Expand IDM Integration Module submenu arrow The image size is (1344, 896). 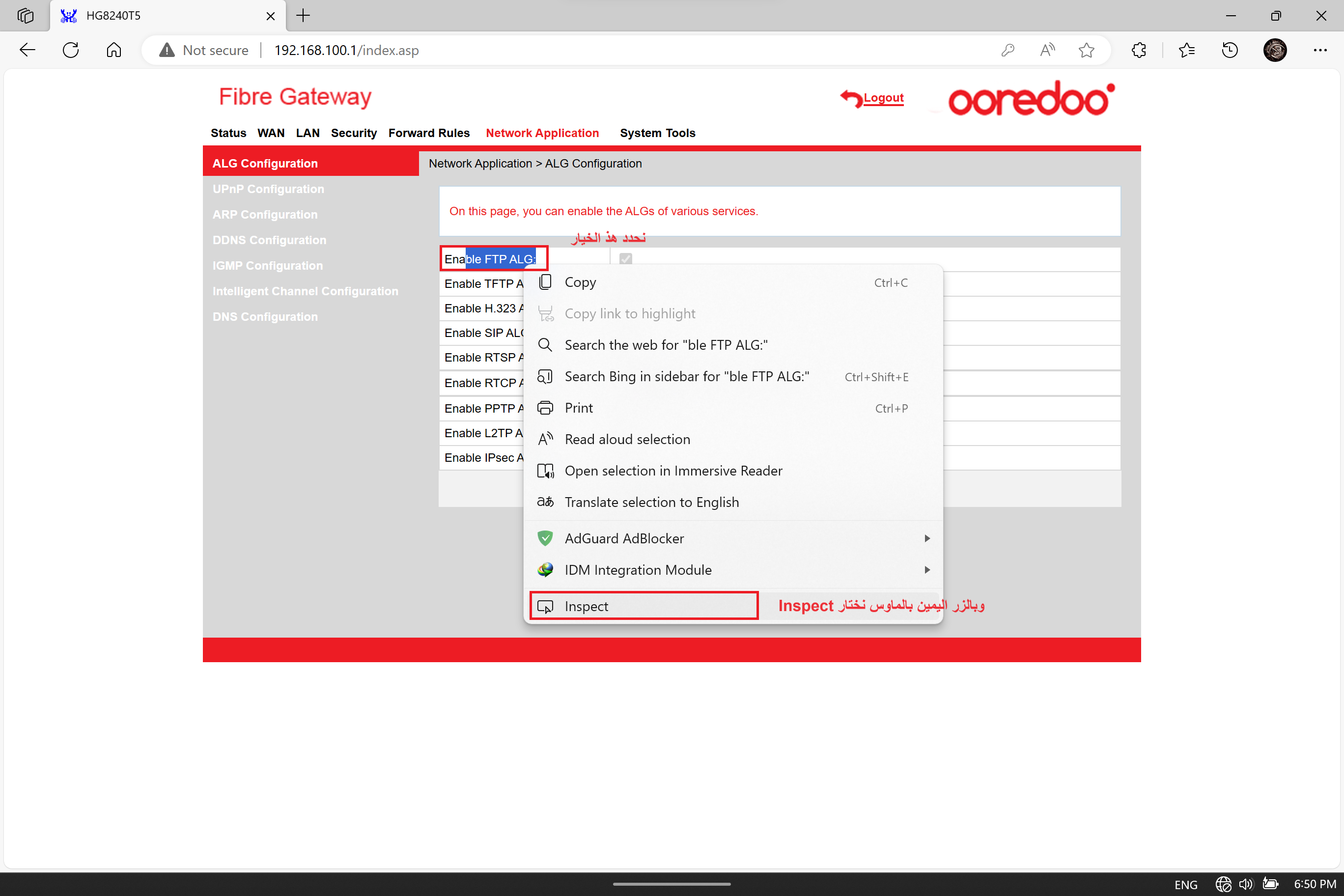[x=927, y=570]
